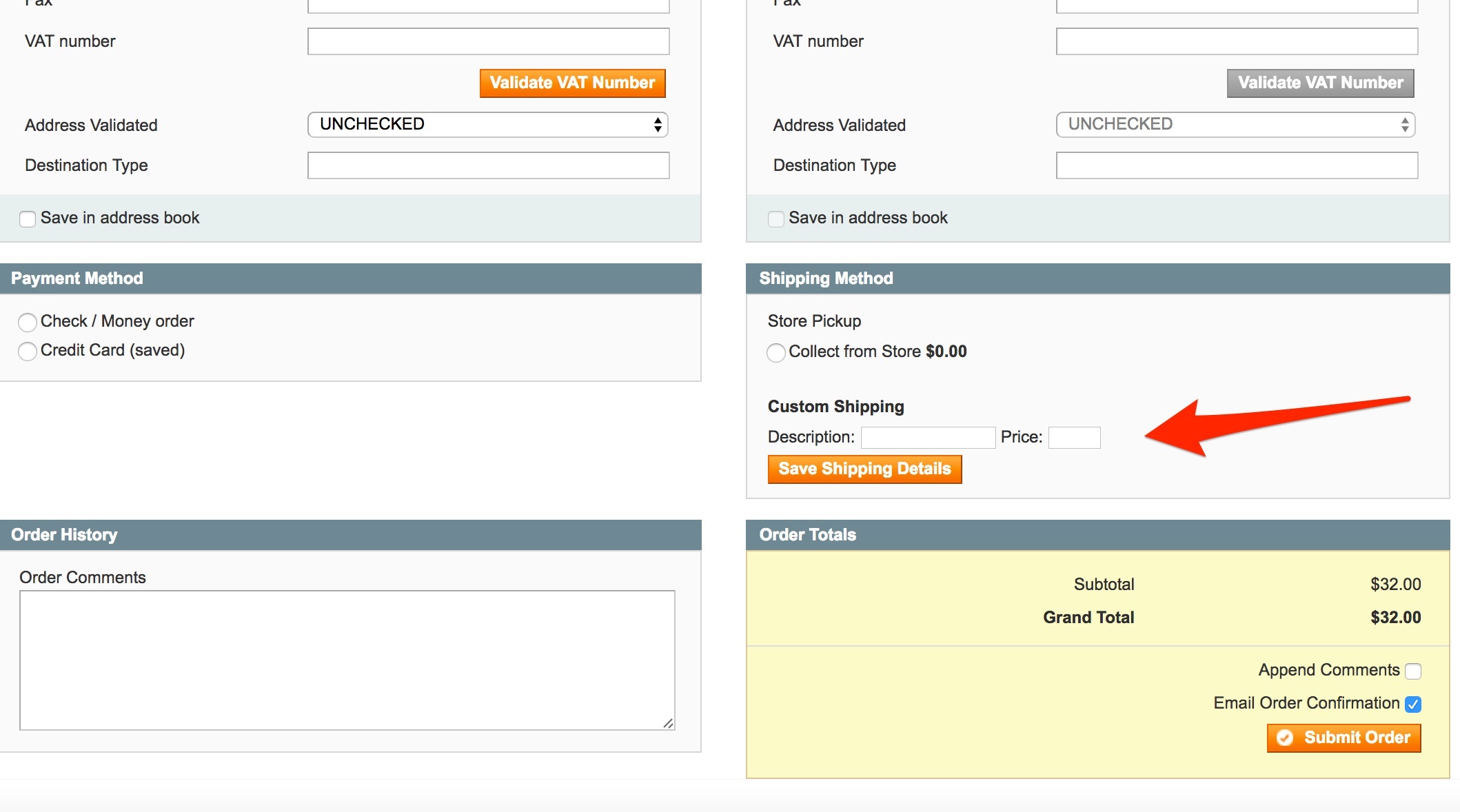The image size is (1460, 812).
Task: Click the Submit Order checkmark icon
Action: [1285, 738]
